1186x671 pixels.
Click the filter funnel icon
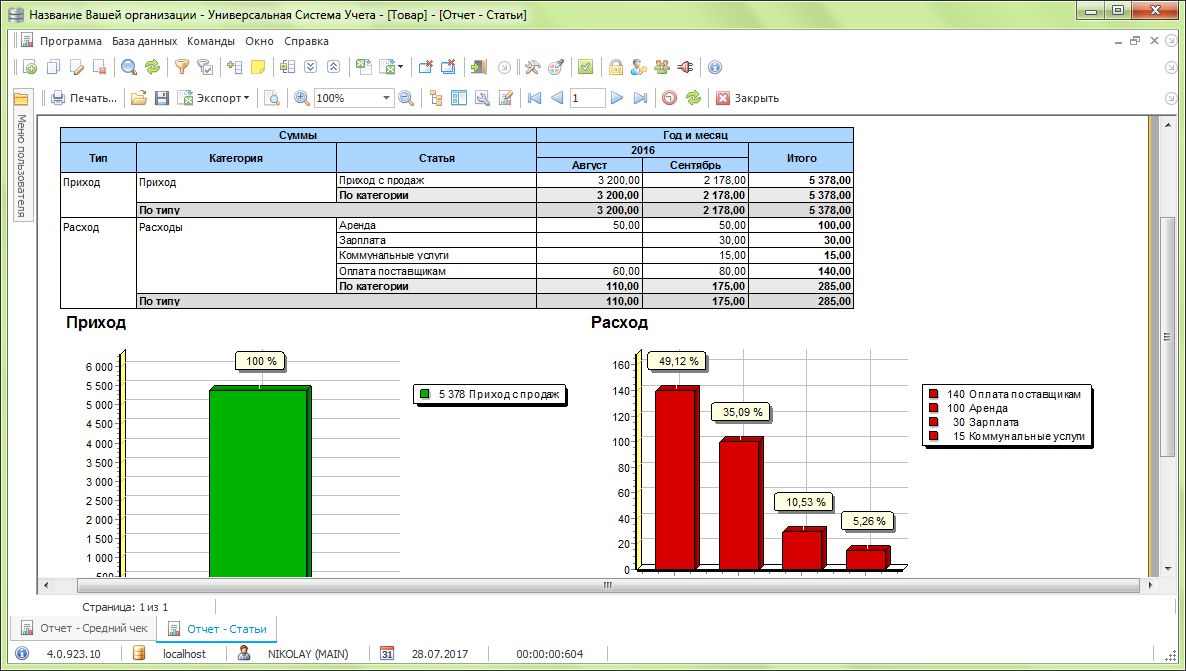(182, 67)
